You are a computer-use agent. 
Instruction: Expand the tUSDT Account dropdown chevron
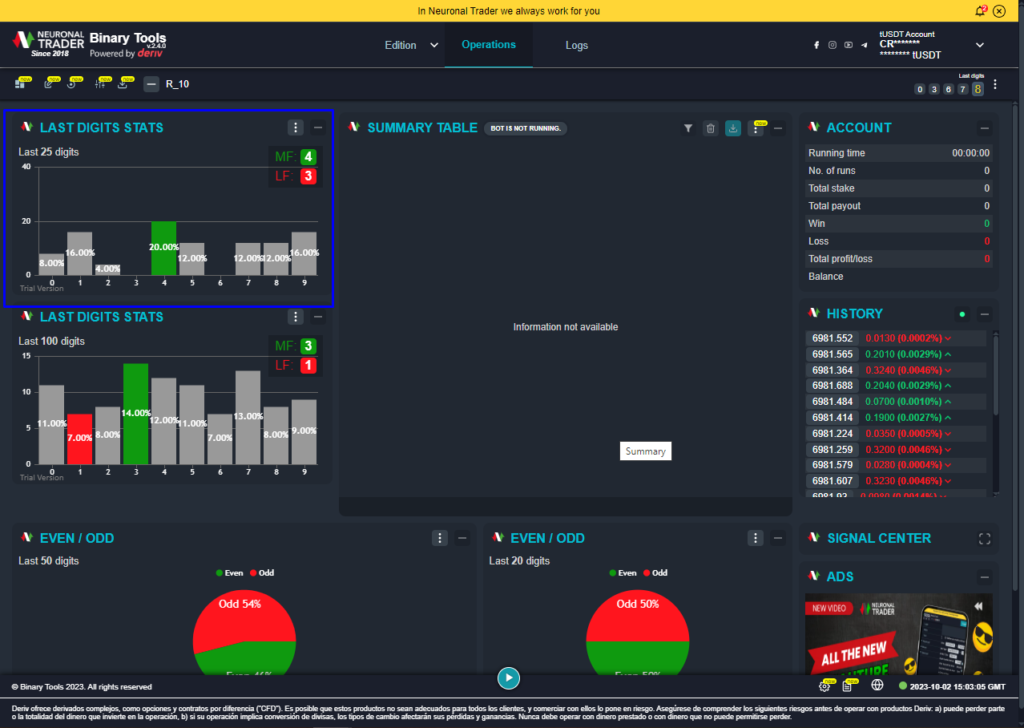pyautogui.click(x=980, y=45)
